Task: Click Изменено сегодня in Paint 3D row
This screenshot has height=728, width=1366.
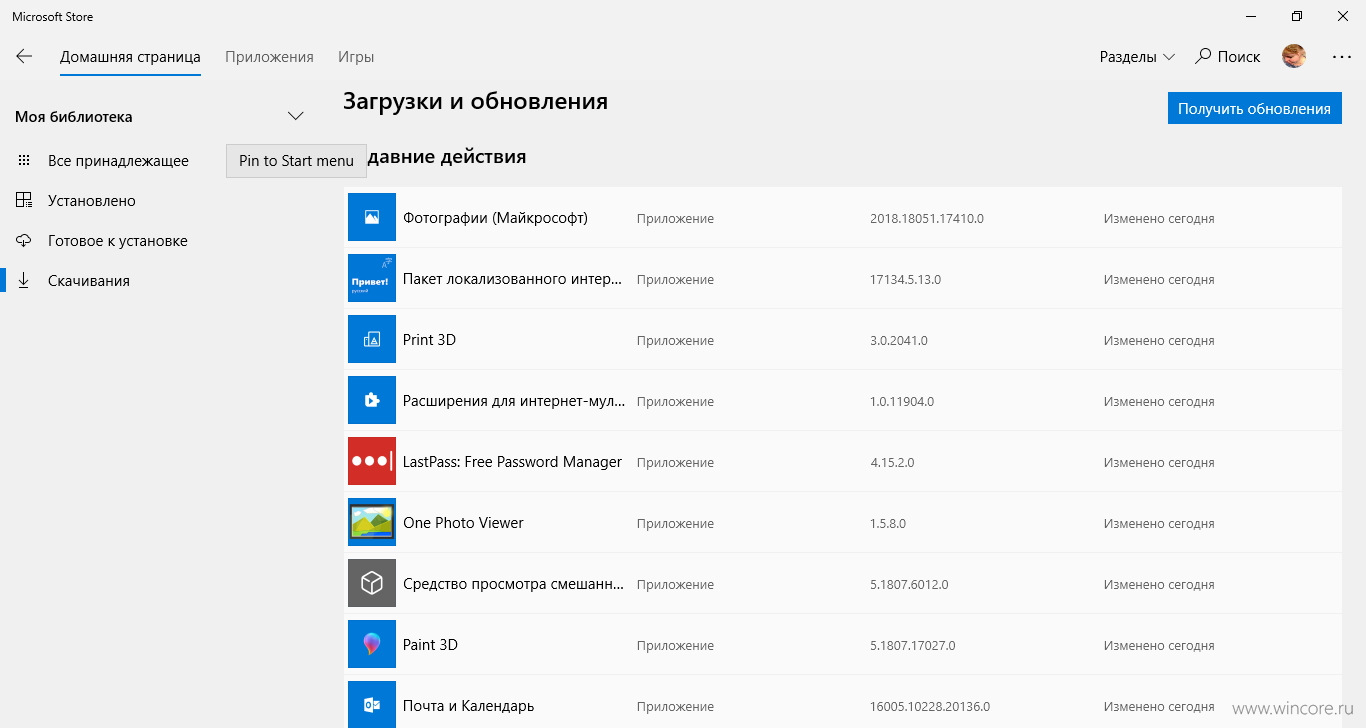Action: 1159,646
